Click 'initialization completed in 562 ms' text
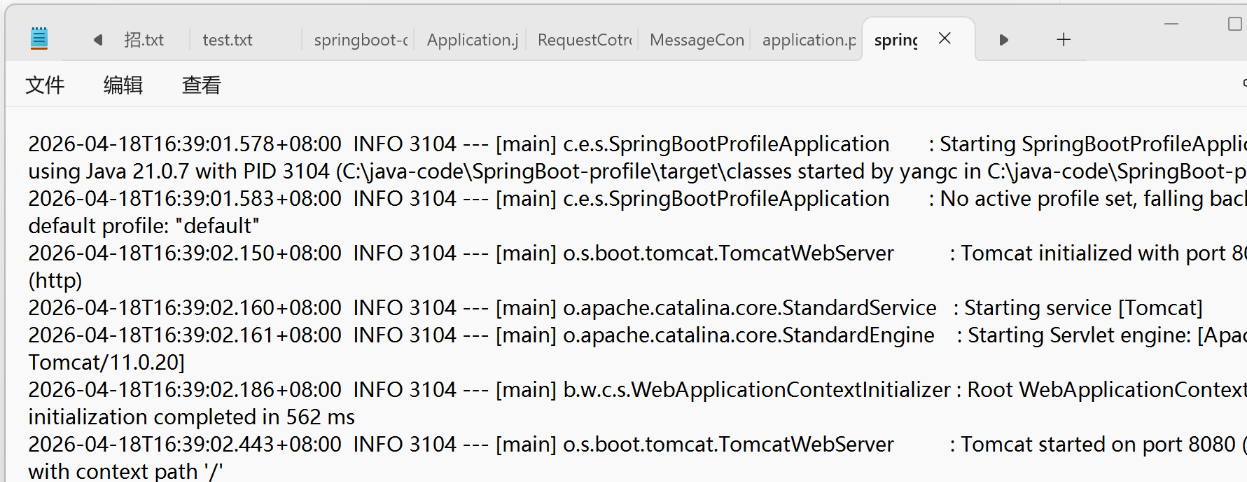This screenshot has width=1247, height=482. click(x=191, y=417)
